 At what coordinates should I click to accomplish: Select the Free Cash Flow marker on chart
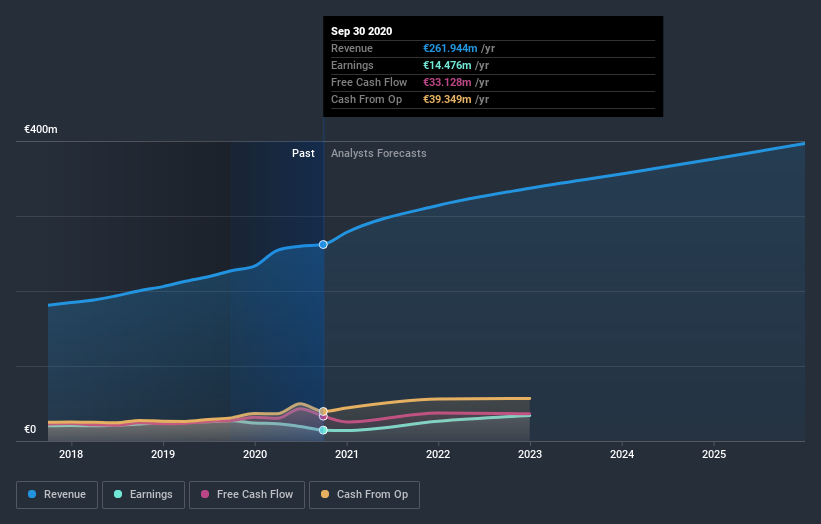click(x=323, y=416)
